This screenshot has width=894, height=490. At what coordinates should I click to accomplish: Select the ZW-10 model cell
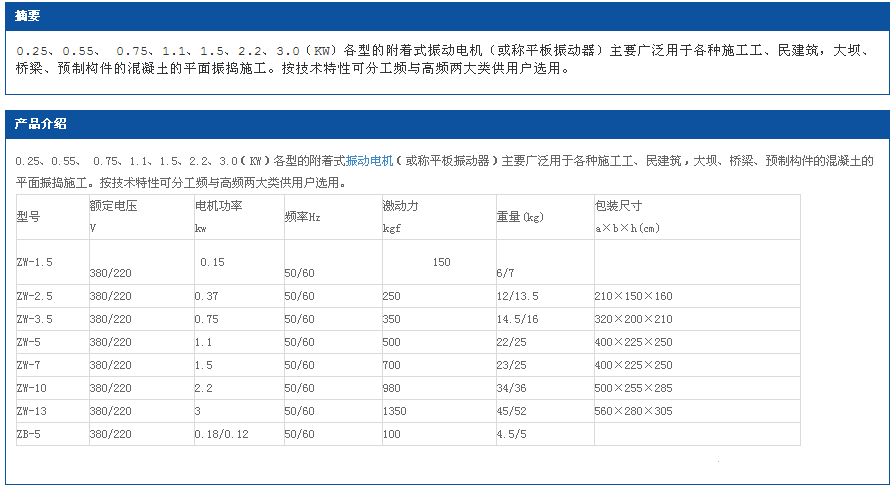[31, 388]
